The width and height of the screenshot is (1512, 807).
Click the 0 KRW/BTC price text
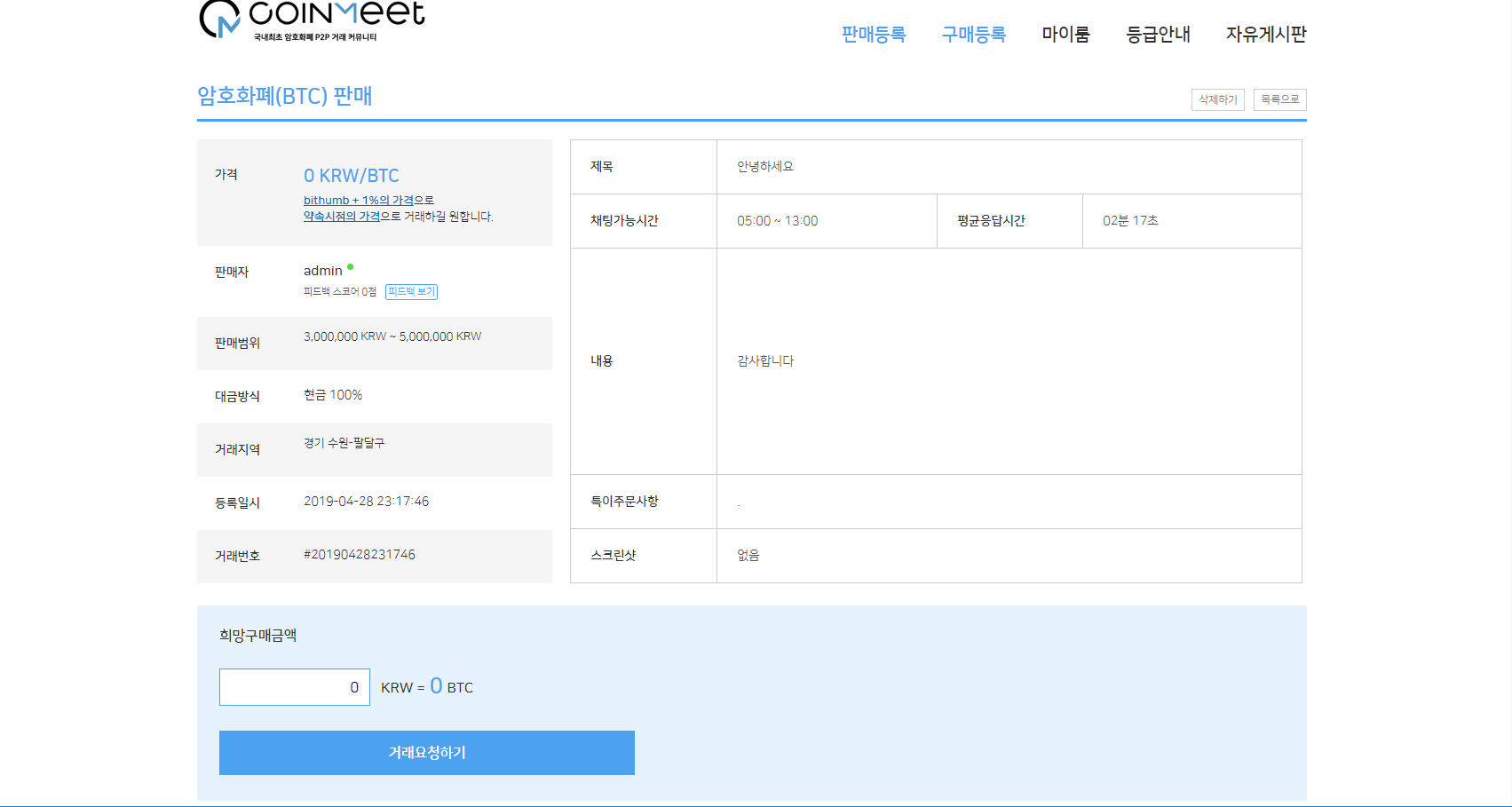[x=351, y=176]
